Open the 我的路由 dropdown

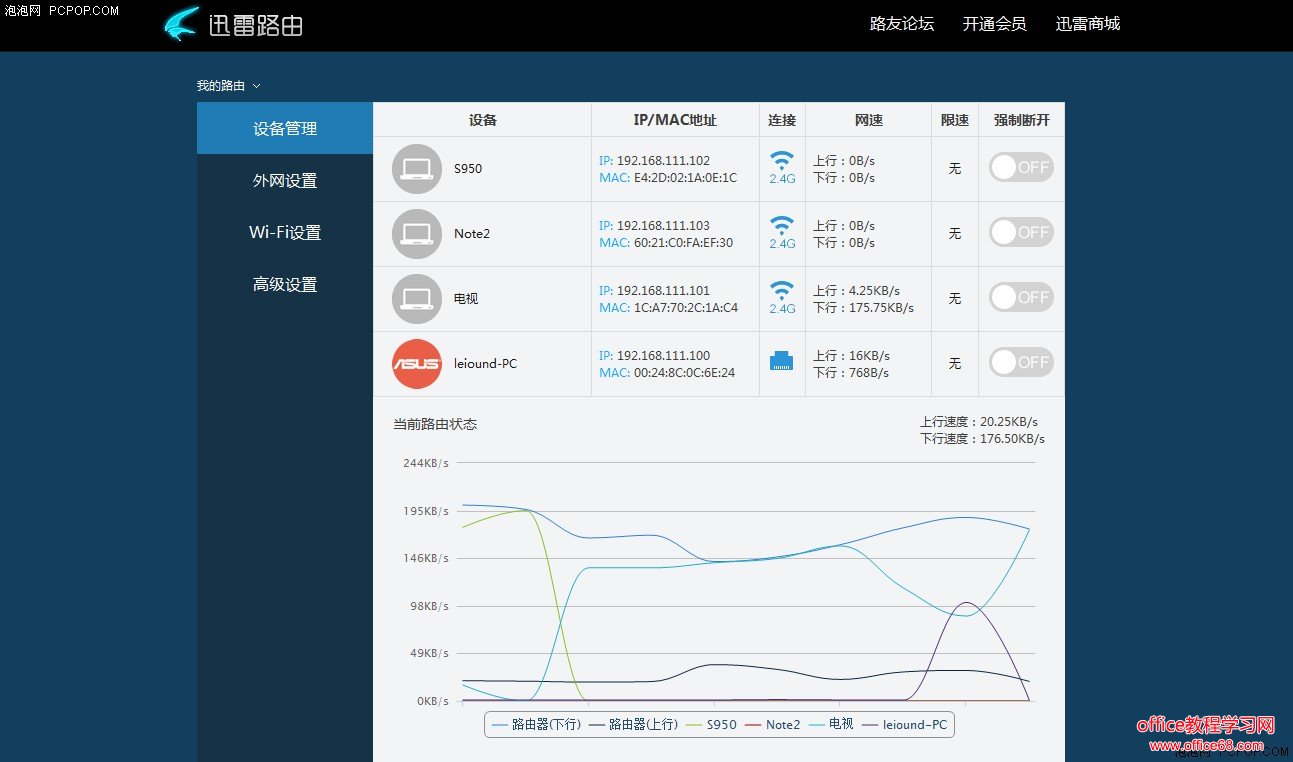pos(229,85)
